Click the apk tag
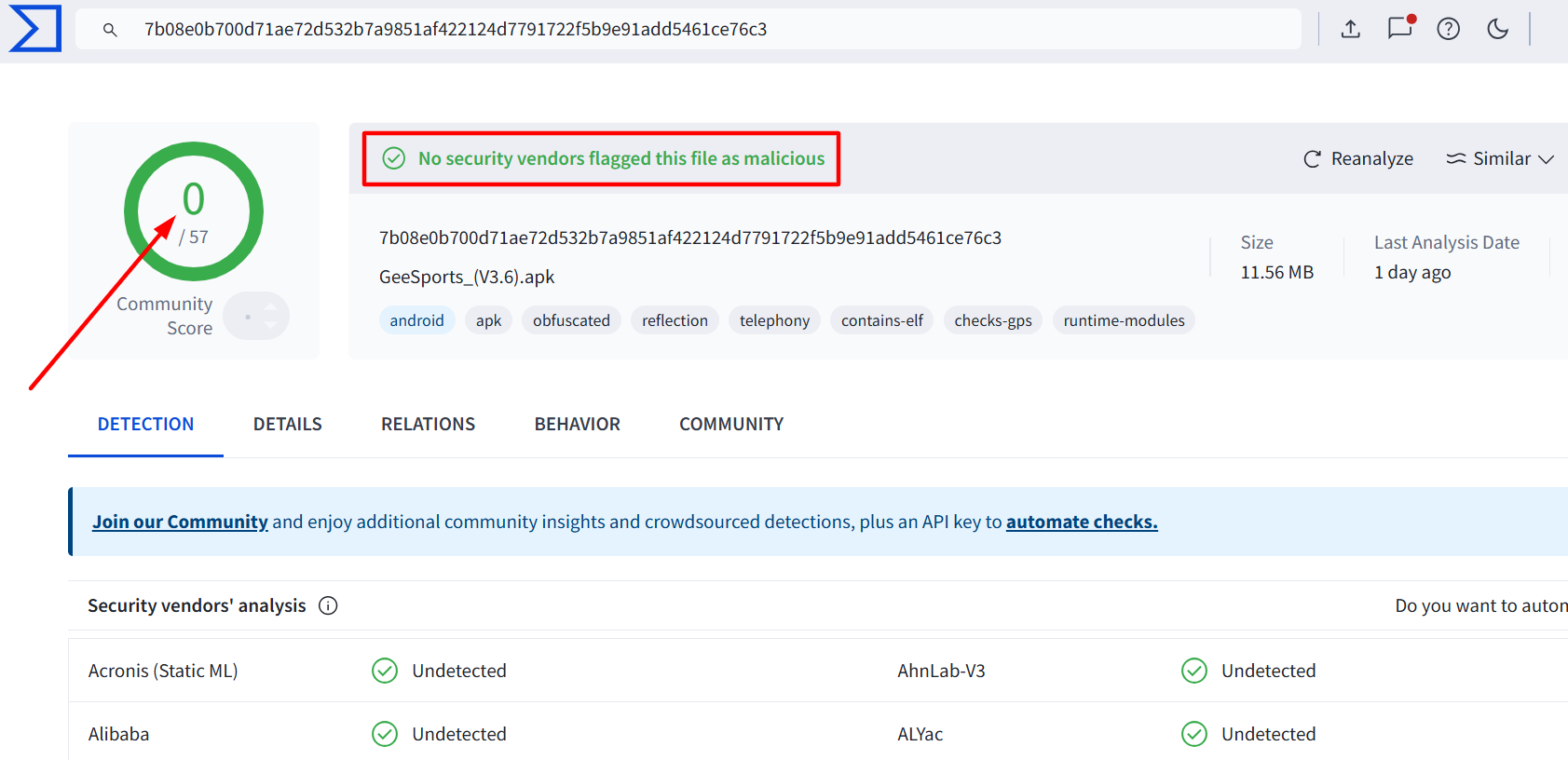Viewport: 1568px width, 760px height. pyautogui.click(x=488, y=320)
